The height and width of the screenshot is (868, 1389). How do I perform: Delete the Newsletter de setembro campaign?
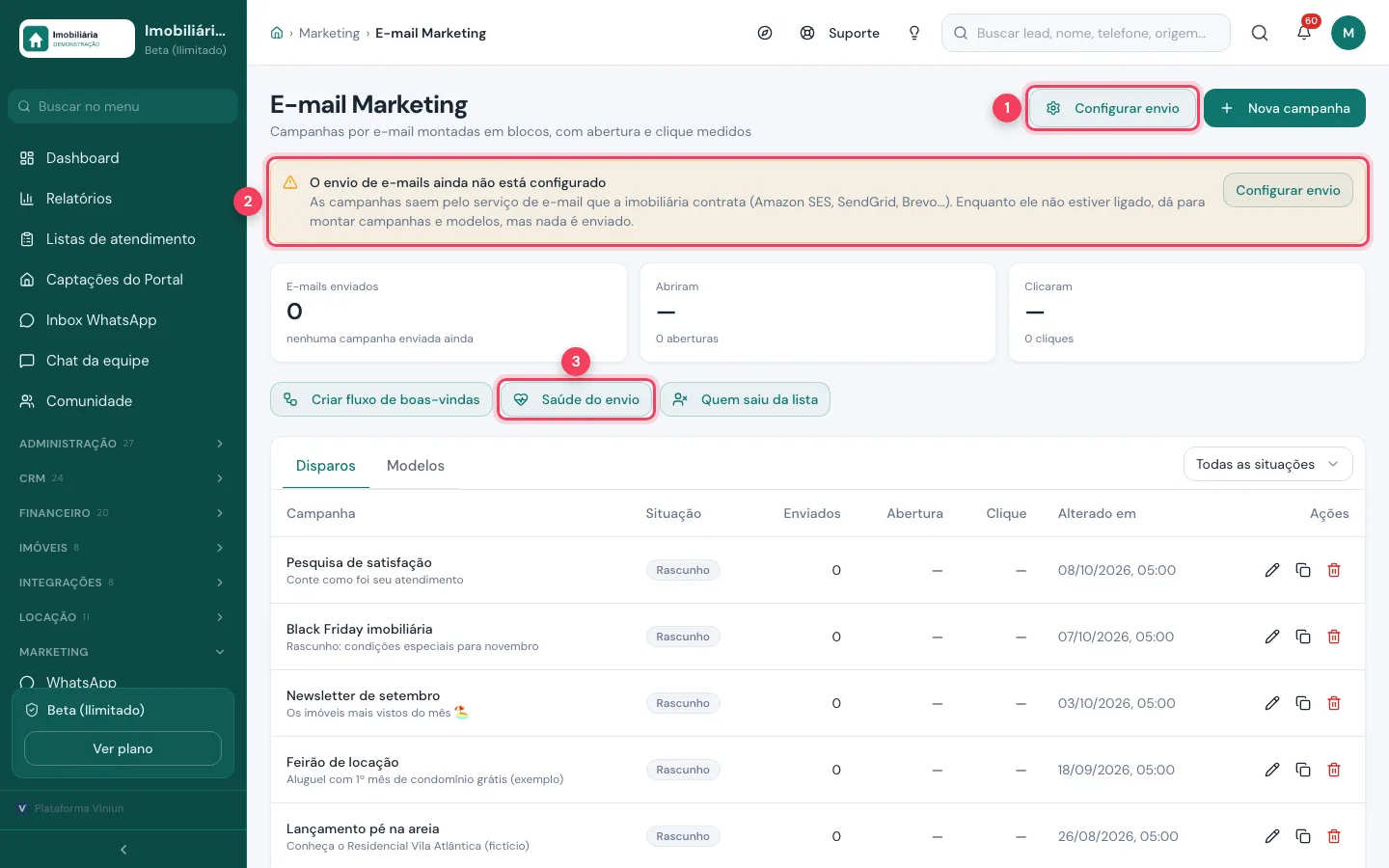pos(1334,703)
